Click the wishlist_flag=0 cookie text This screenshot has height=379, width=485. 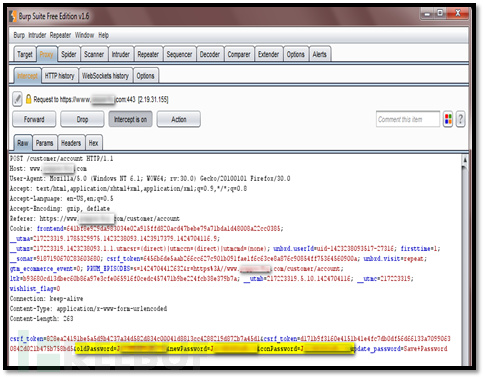[35, 289]
